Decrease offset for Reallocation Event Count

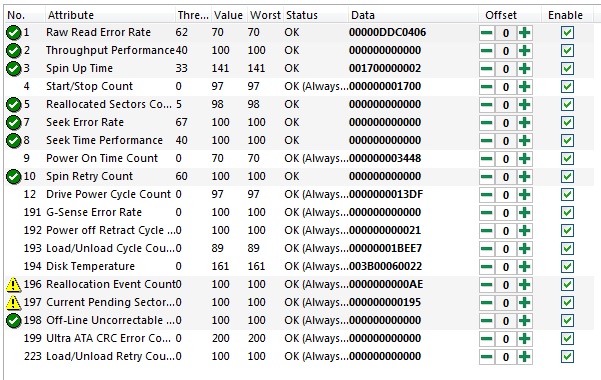(487, 285)
